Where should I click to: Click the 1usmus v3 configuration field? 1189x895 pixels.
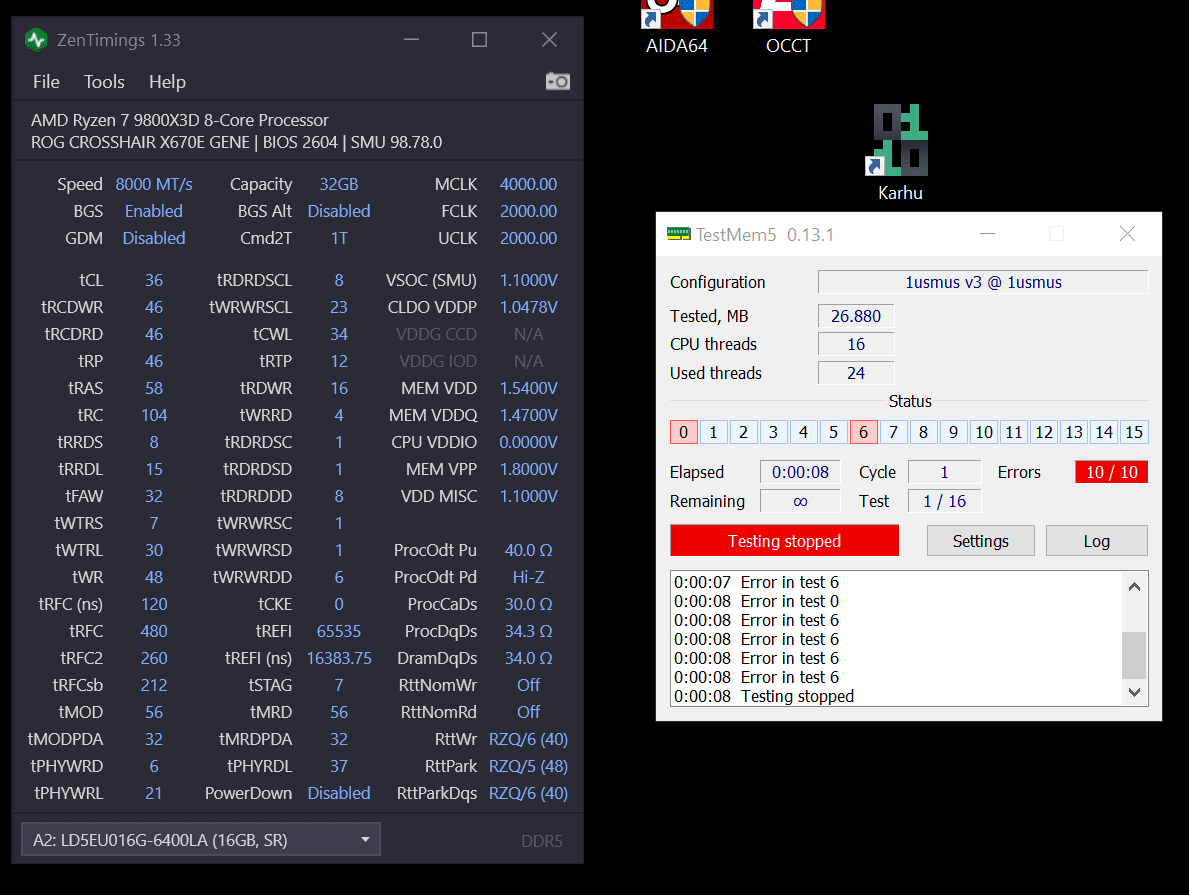click(x=983, y=282)
